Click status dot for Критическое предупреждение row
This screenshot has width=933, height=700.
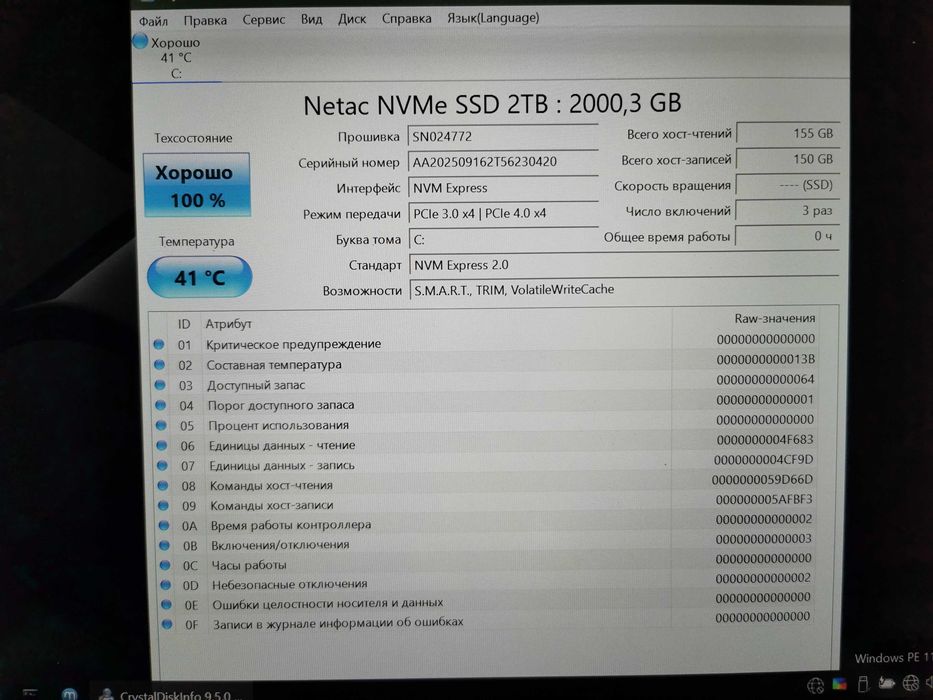158,344
